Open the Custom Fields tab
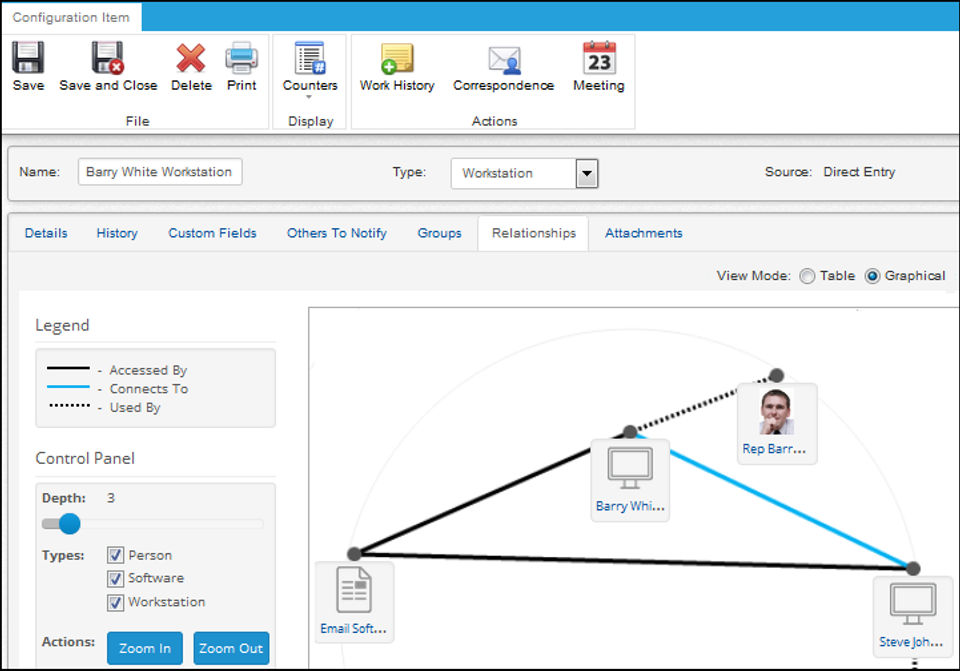 [212, 233]
